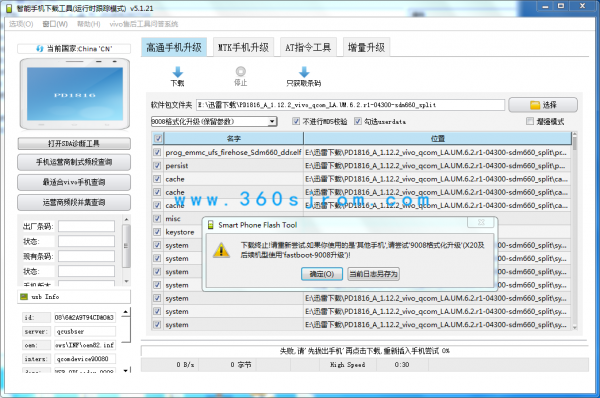Click the usb Info panel scroll-up arrow
Screen dimensions: 600x398
(126, 312)
